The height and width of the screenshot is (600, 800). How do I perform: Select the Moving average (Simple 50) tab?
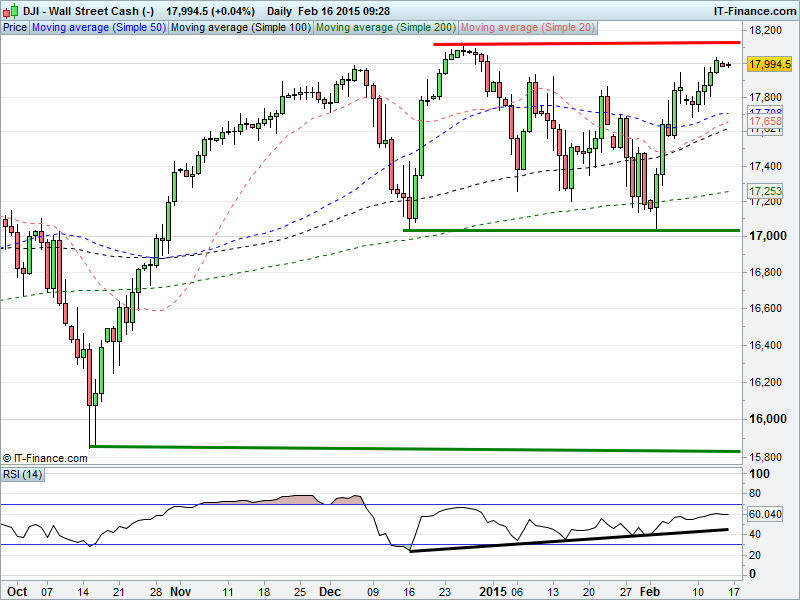(98, 28)
